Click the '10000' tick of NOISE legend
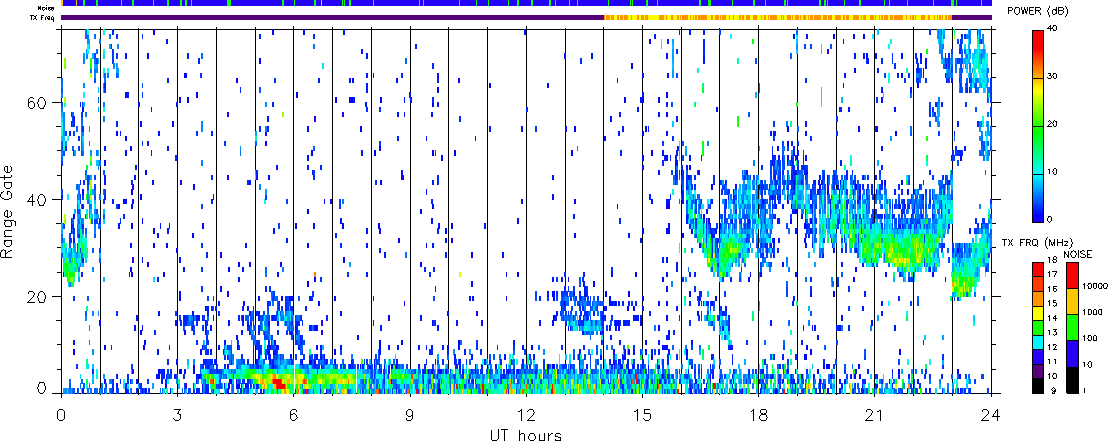Image resolution: width=1108 pixels, height=441 pixels. pos(1093,288)
